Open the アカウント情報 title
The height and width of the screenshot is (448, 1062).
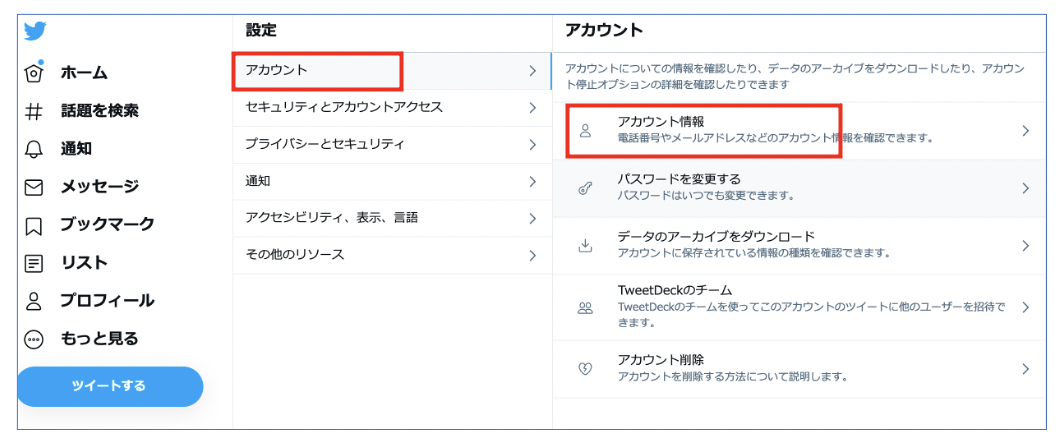(x=661, y=123)
